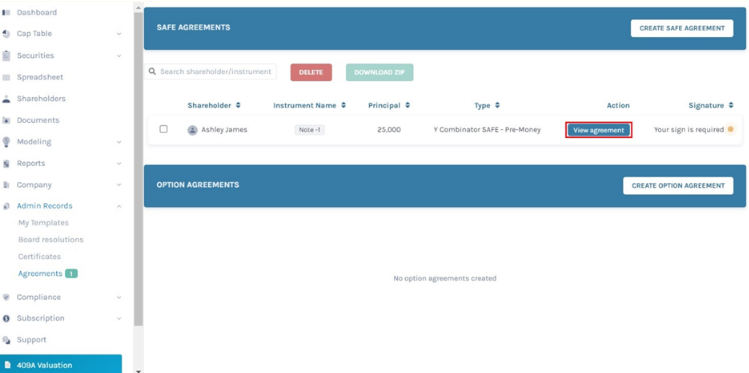749x373 pixels.
Task: Expand the Reports sidebar menu chevron
Action: (x=119, y=164)
